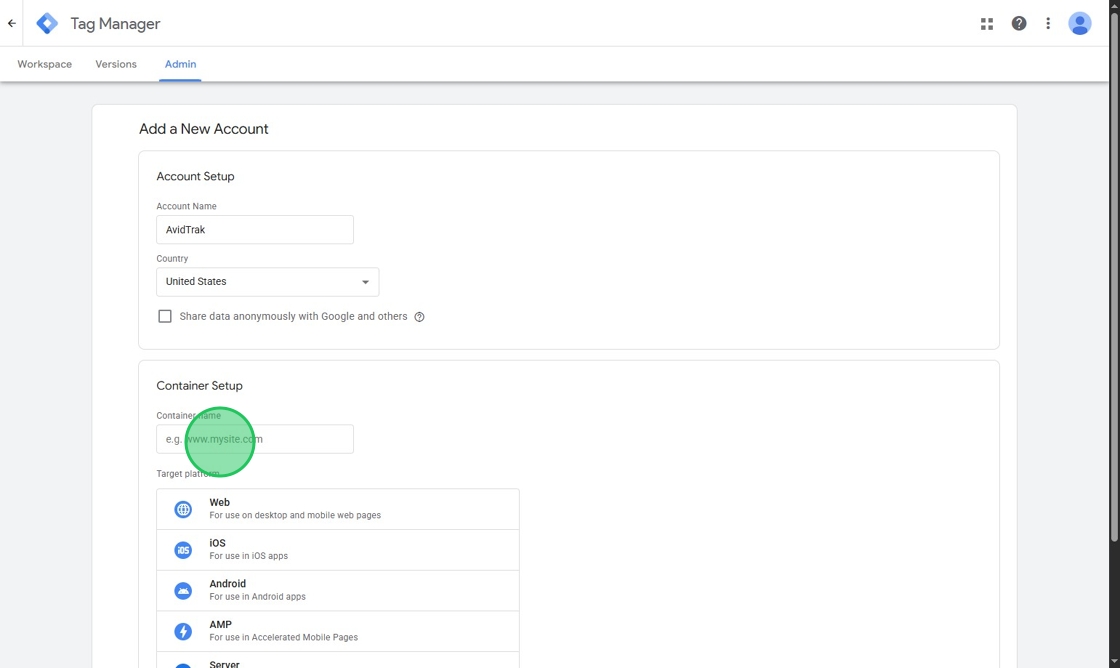Focus the Container name input field
The image size is (1120, 668).
click(255, 439)
